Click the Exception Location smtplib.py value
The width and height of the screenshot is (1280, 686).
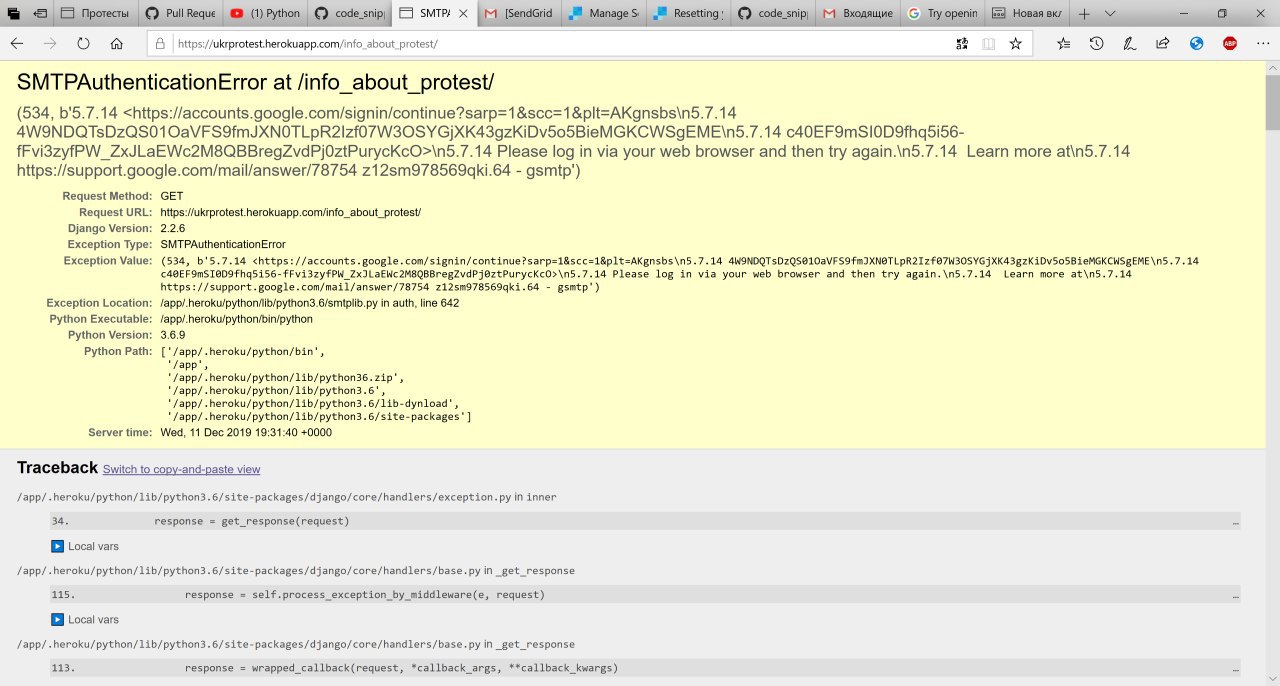pos(309,303)
